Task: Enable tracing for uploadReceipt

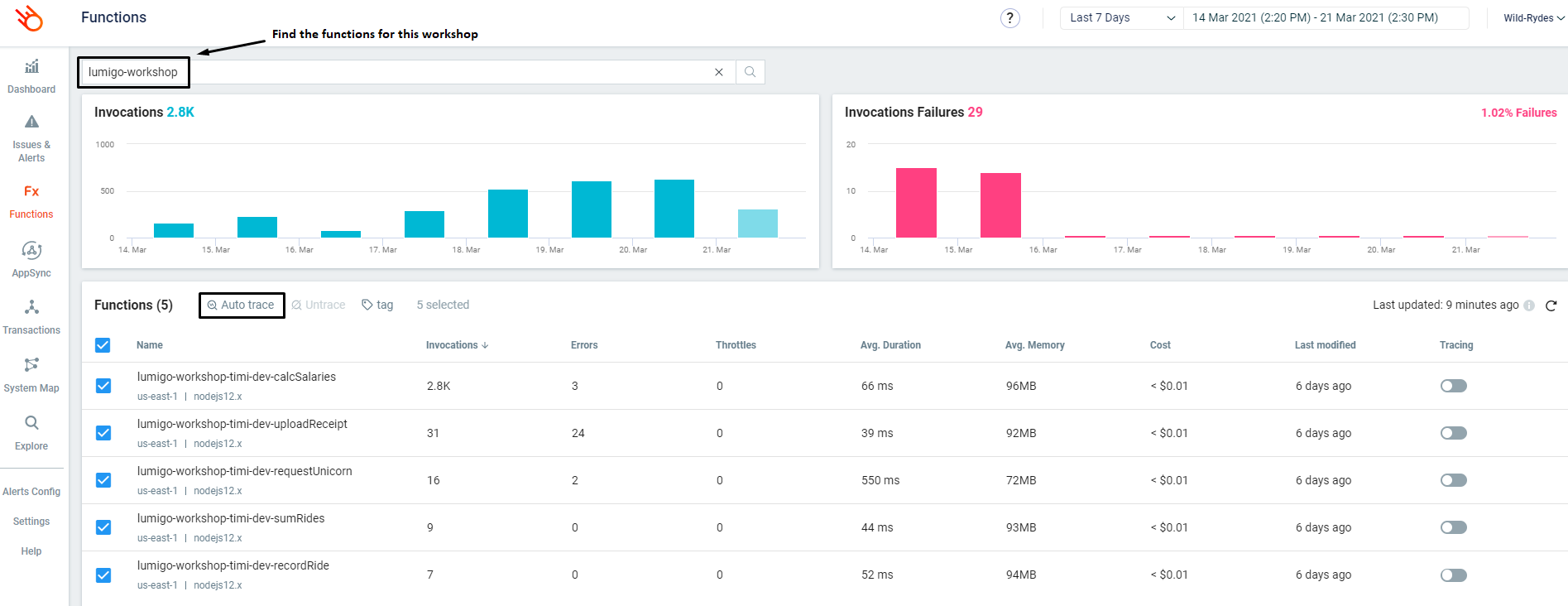Action: click(x=1454, y=433)
